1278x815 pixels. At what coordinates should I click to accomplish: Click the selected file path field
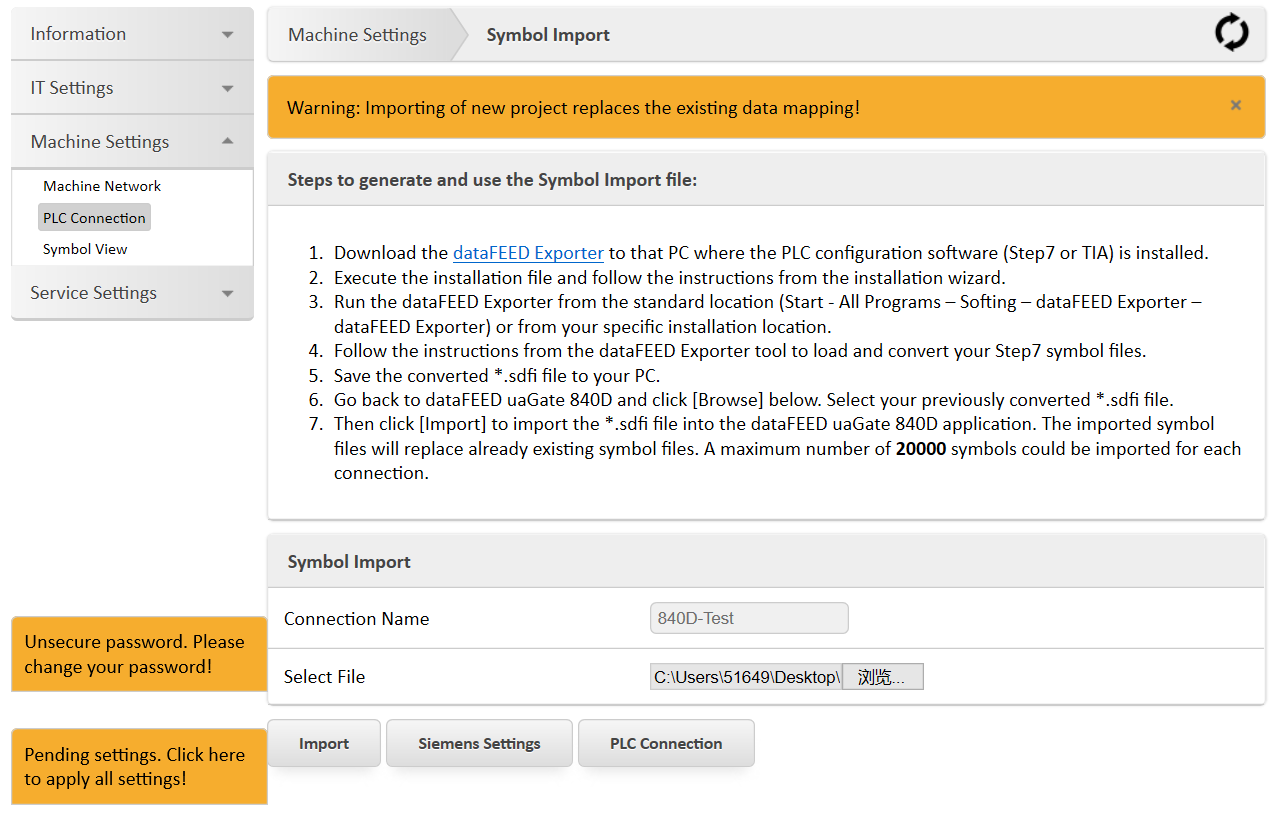coord(745,677)
